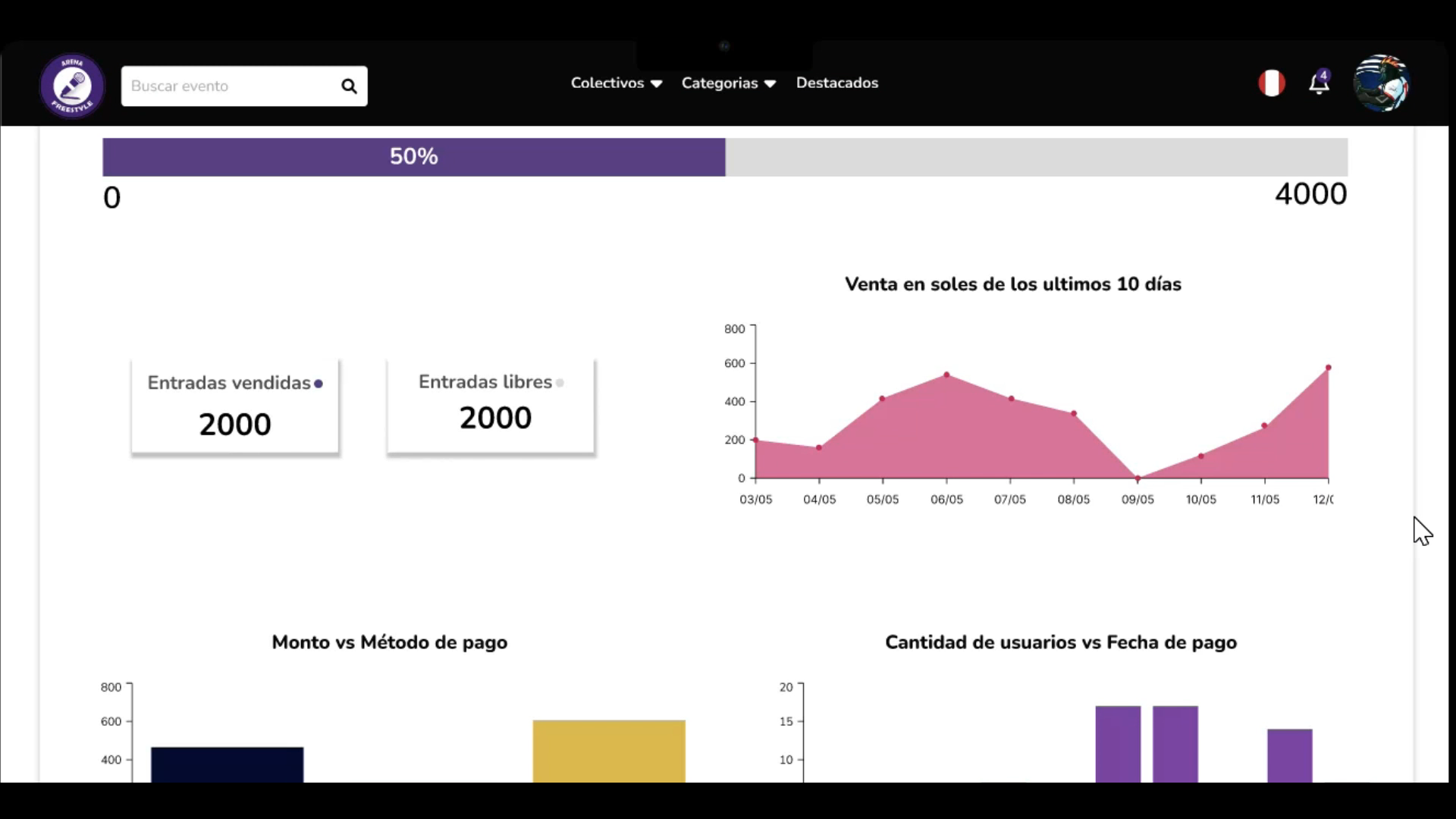Click the 06/05 peak data point
Viewport: 1456px width, 819px height.
(x=946, y=375)
